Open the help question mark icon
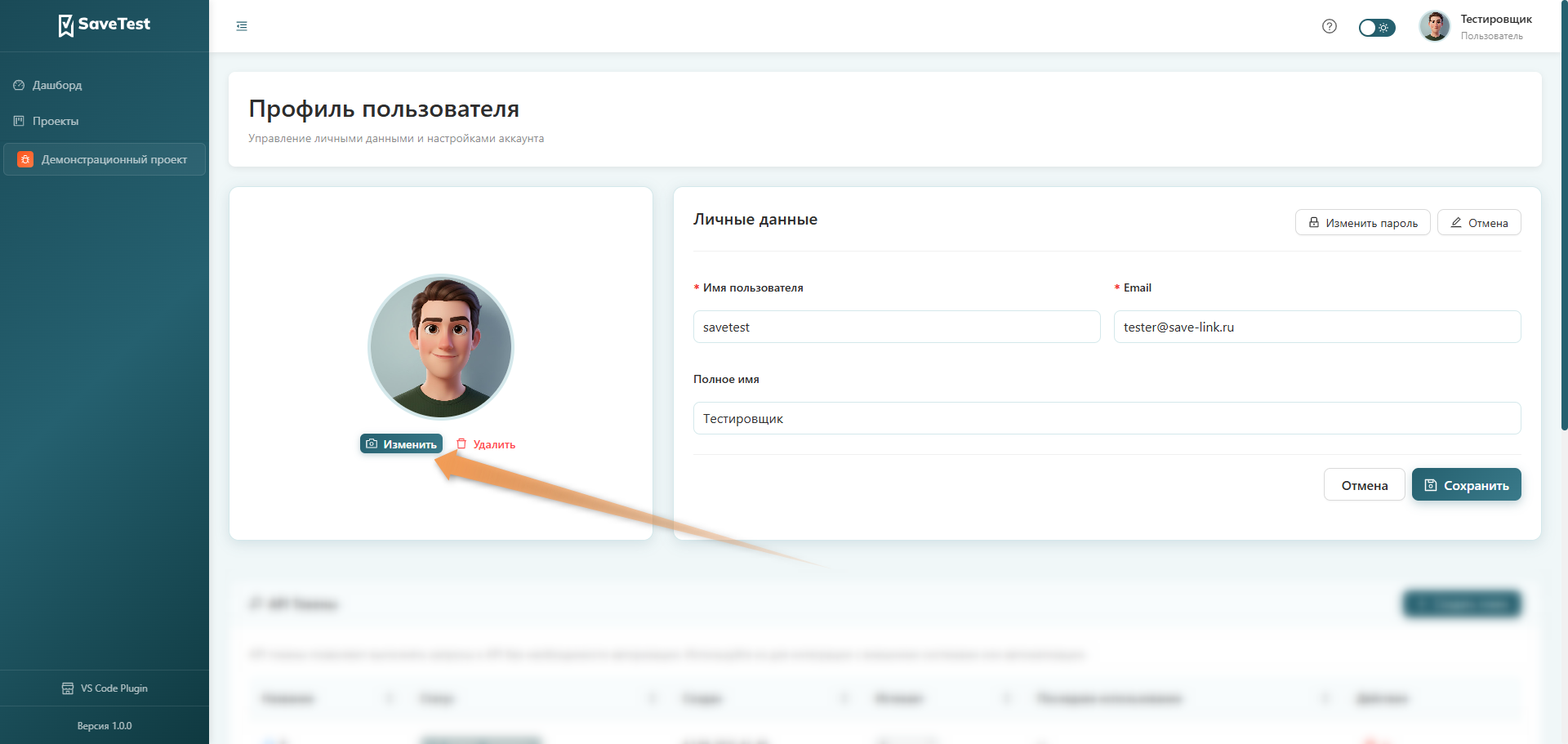Viewport: 1568px width, 744px height. [1329, 26]
